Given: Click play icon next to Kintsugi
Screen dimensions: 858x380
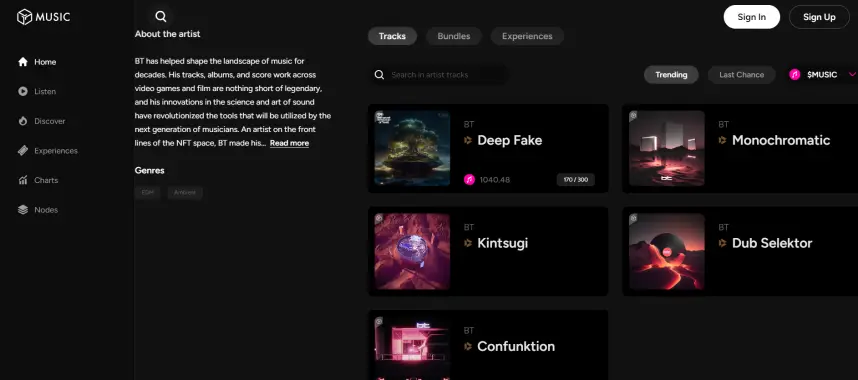Looking at the screenshot, I should pos(468,243).
